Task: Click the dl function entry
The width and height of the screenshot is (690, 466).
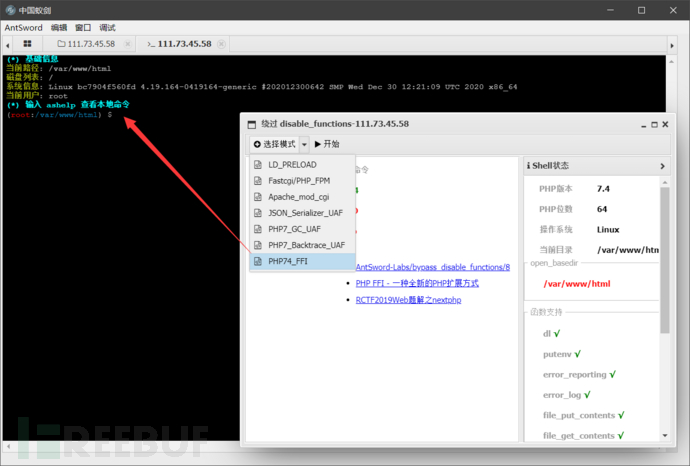Action: 551,334
